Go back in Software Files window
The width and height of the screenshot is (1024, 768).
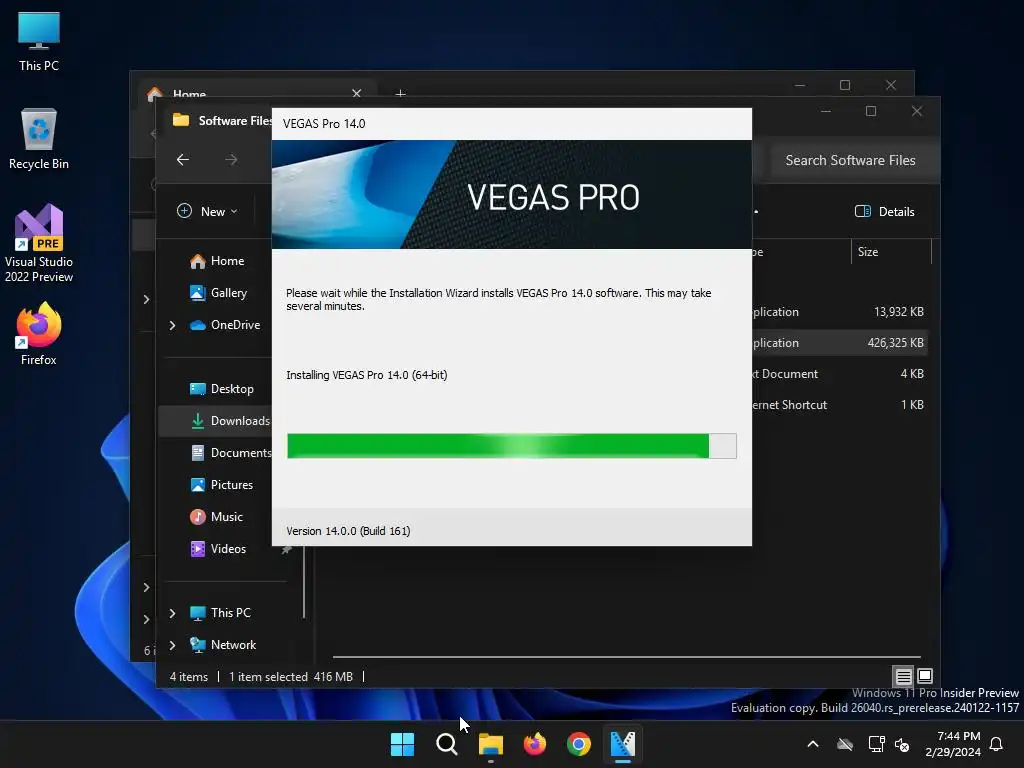click(x=183, y=159)
